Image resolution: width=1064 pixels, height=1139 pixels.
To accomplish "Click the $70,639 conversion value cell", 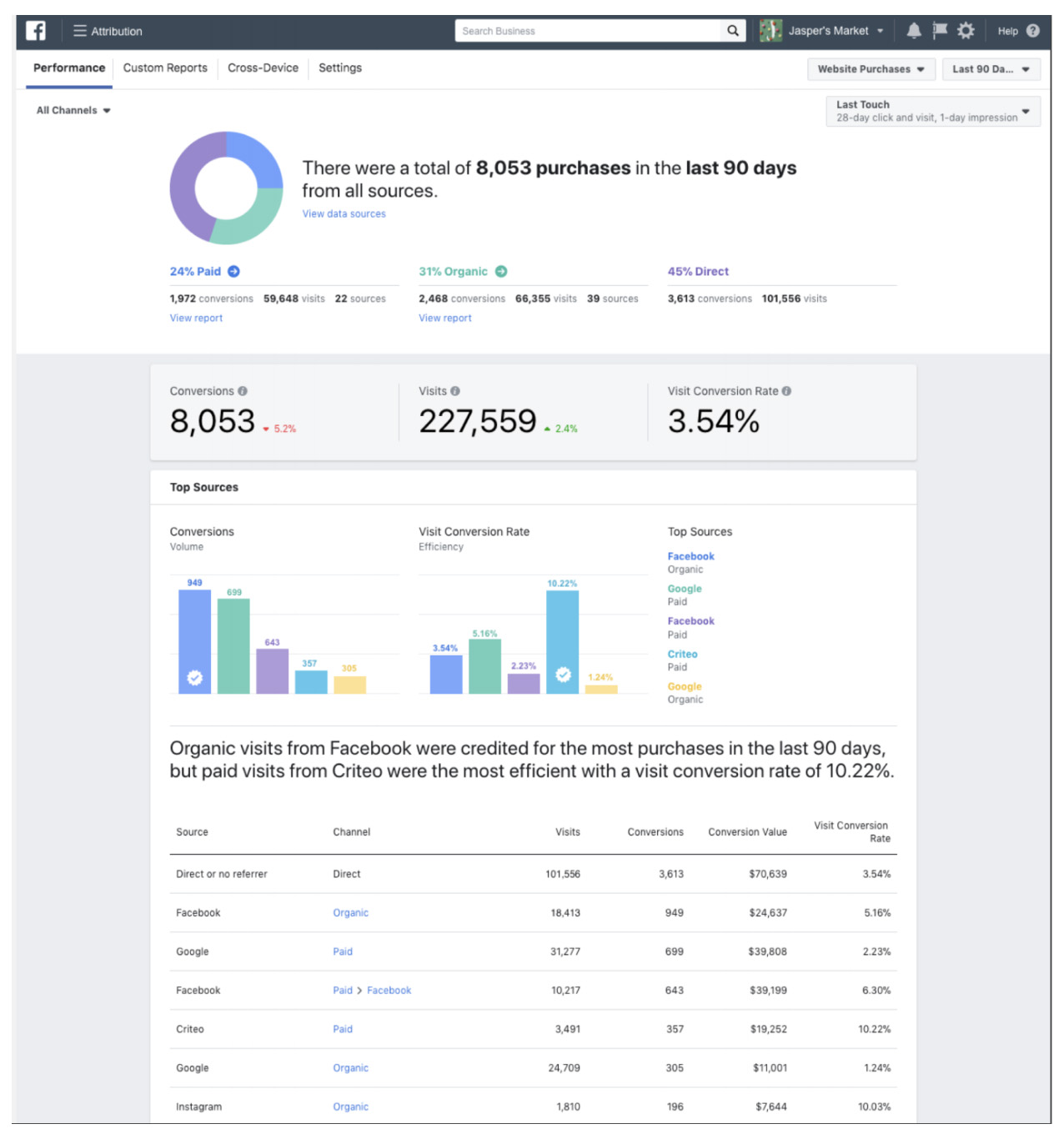I will [767, 875].
